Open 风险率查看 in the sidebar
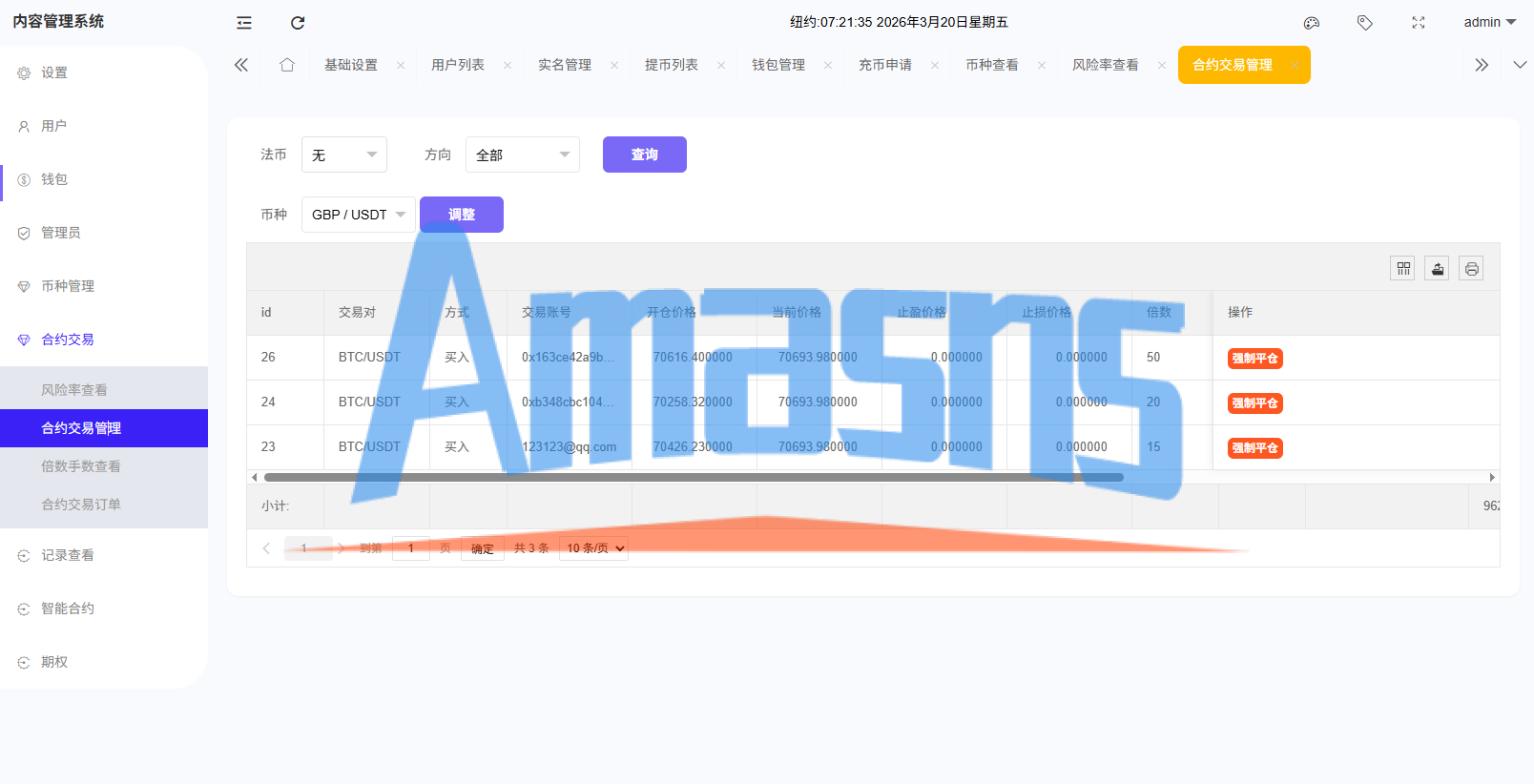The width and height of the screenshot is (1534, 784). (104, 390)
